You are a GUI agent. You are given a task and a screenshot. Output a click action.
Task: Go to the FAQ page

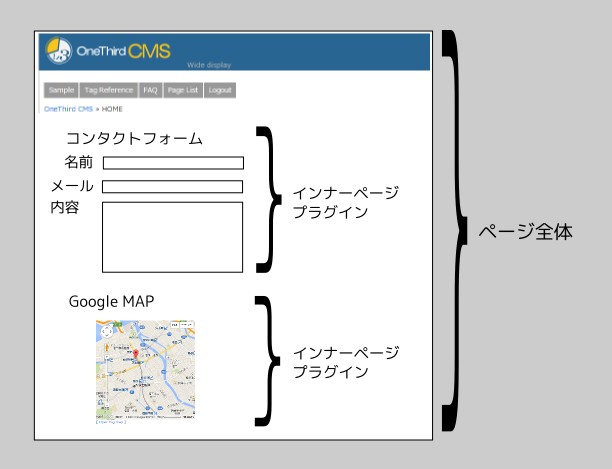150,90
